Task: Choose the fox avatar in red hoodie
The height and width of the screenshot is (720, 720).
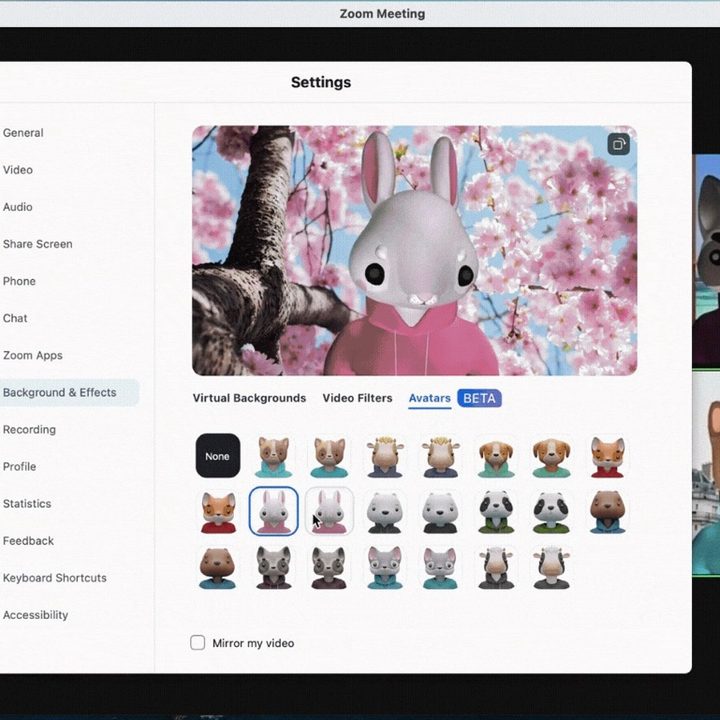Action: (608, 456)
